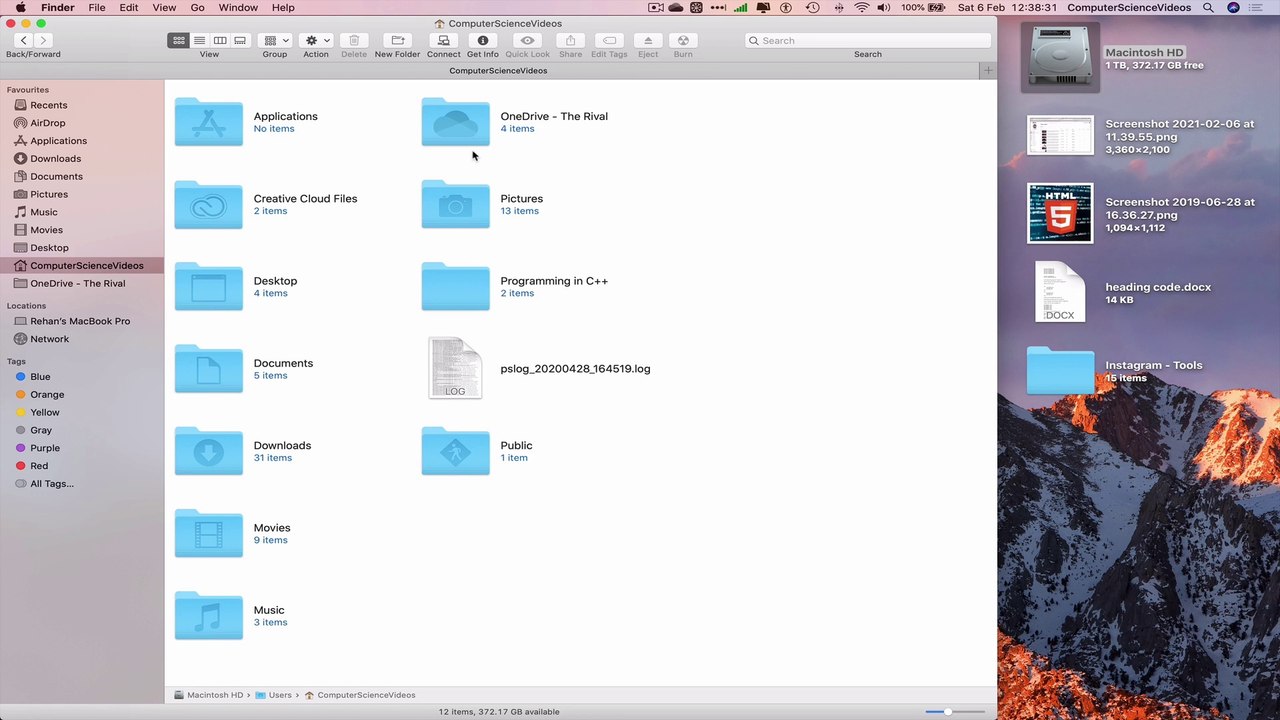Switch to icon view in the toolbar

179,40
